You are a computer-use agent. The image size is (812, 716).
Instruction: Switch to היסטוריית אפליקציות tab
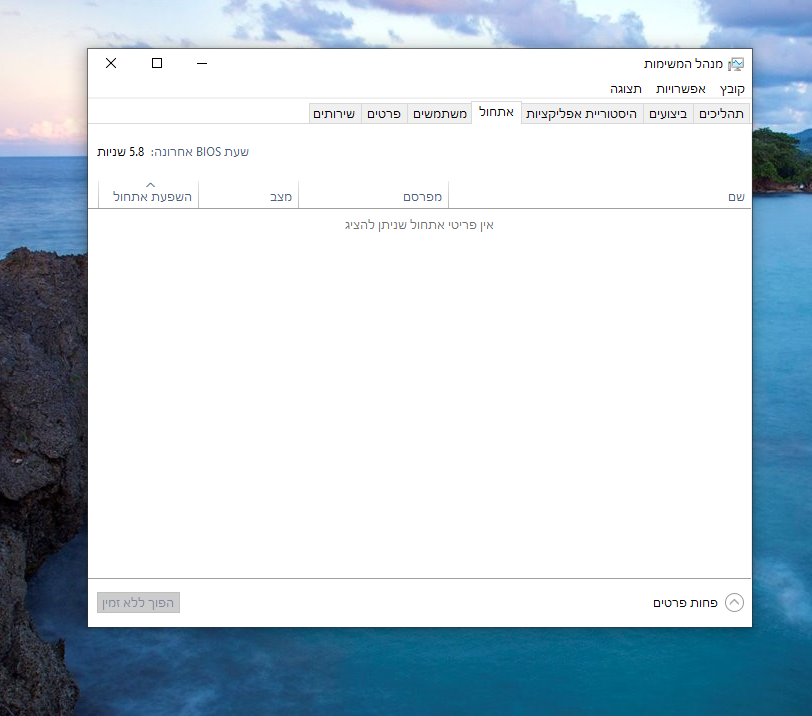coord(582,113)
